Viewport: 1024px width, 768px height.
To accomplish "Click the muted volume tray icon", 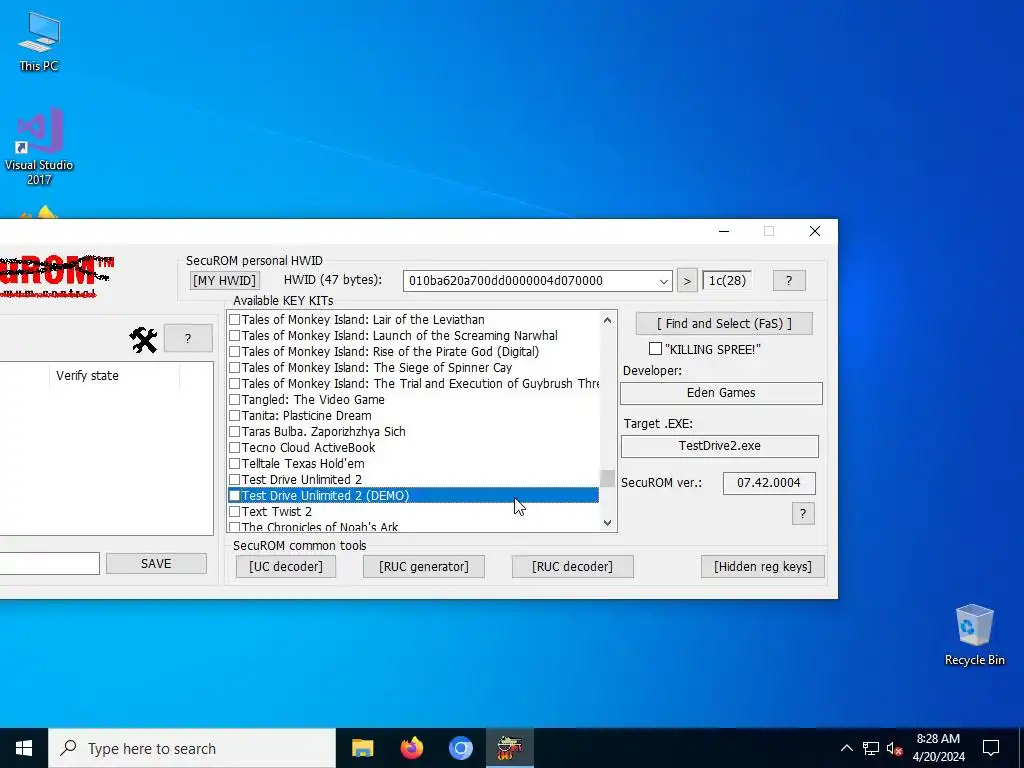I will (x=894, y=748).
